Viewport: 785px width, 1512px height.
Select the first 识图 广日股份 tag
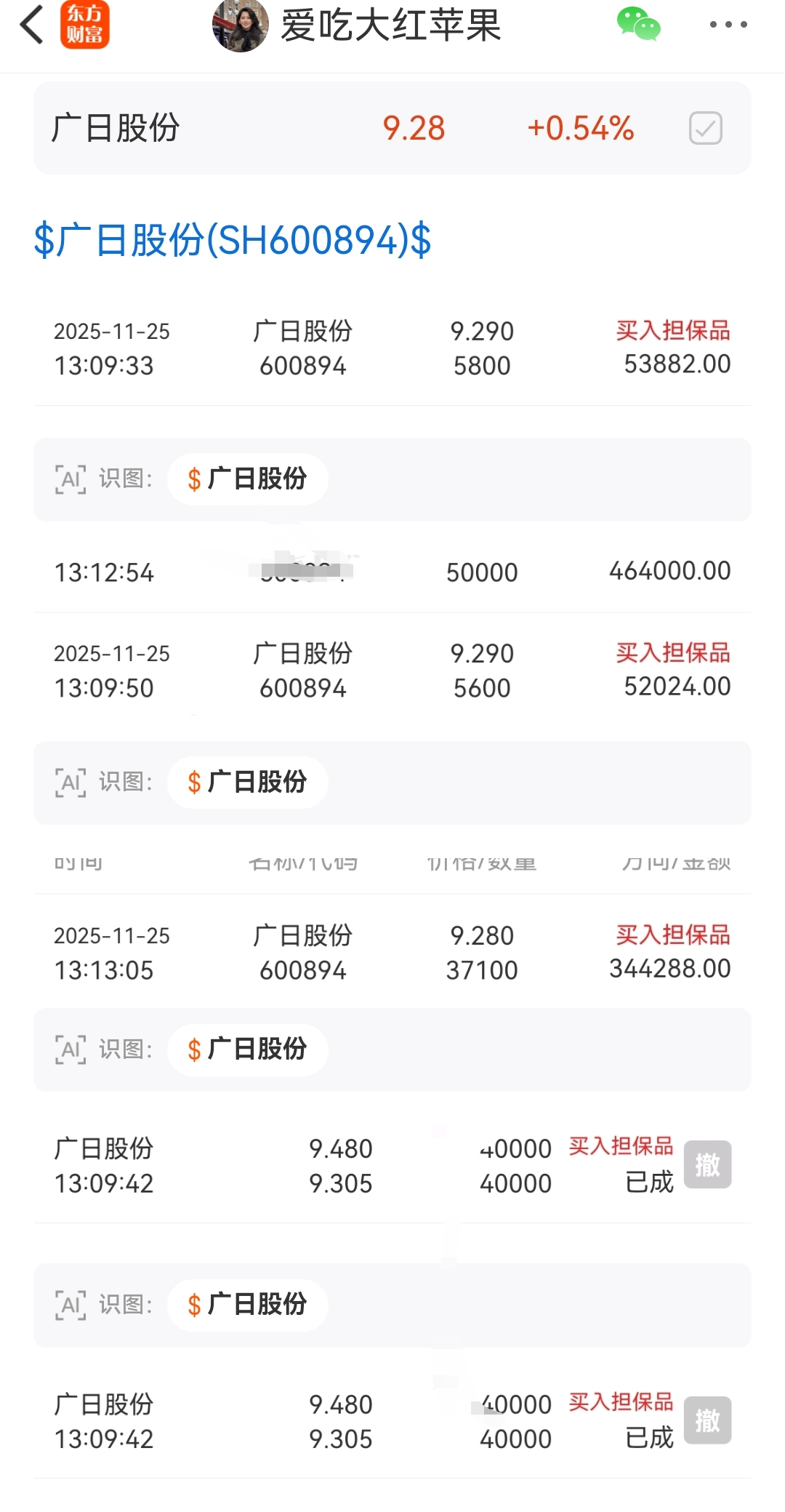point(248,479)
